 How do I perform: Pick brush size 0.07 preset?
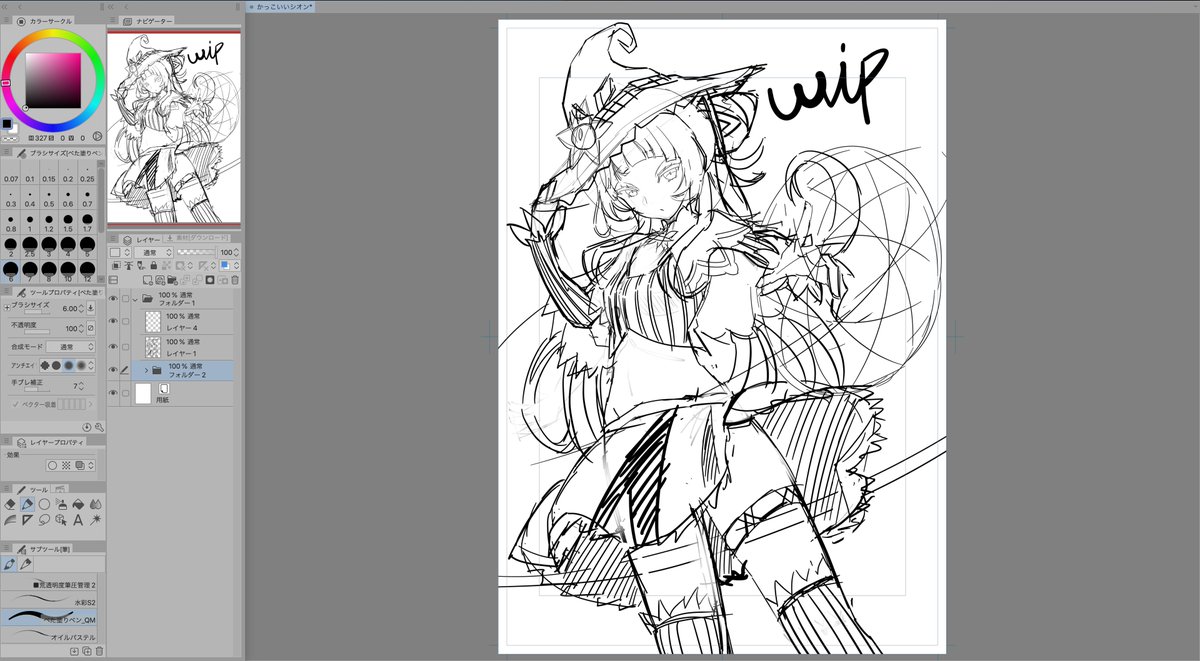coord(10,175)
